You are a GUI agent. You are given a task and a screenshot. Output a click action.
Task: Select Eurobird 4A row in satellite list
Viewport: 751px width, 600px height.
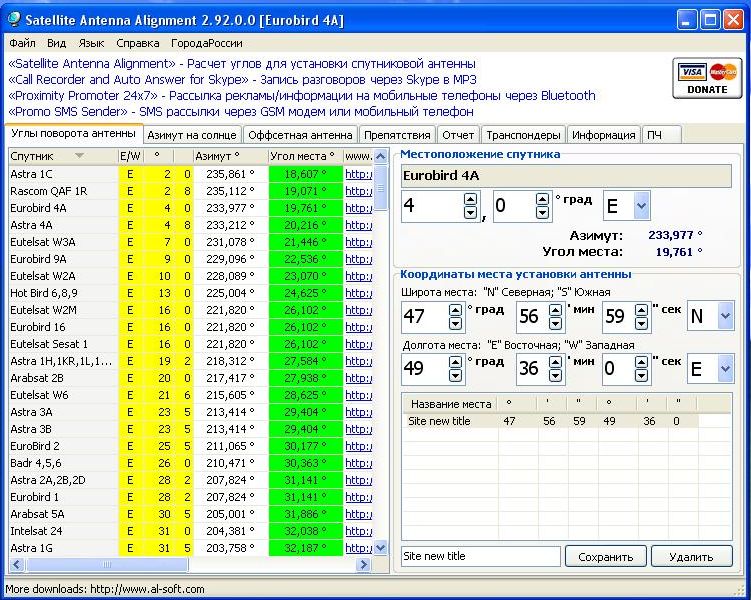pos(190,208)
